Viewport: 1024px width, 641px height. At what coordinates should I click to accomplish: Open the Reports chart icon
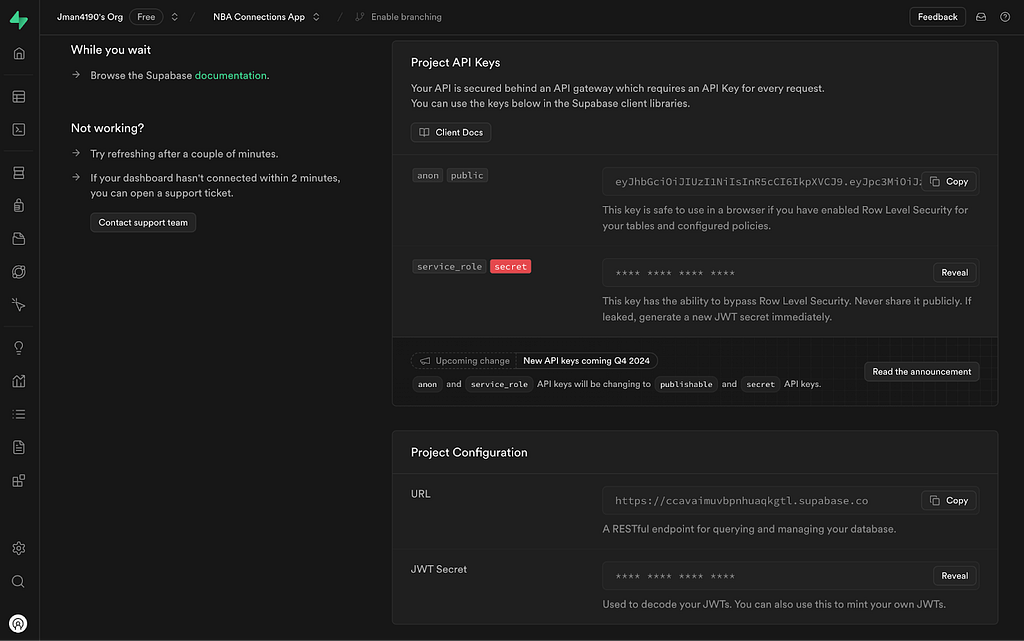coord(19,381)
